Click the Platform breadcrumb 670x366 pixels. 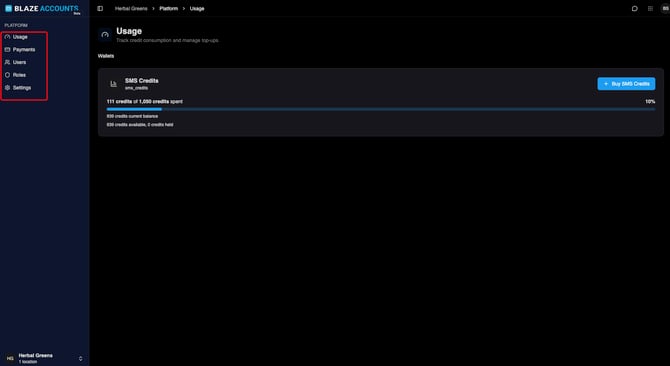click(x=169, y=9)
